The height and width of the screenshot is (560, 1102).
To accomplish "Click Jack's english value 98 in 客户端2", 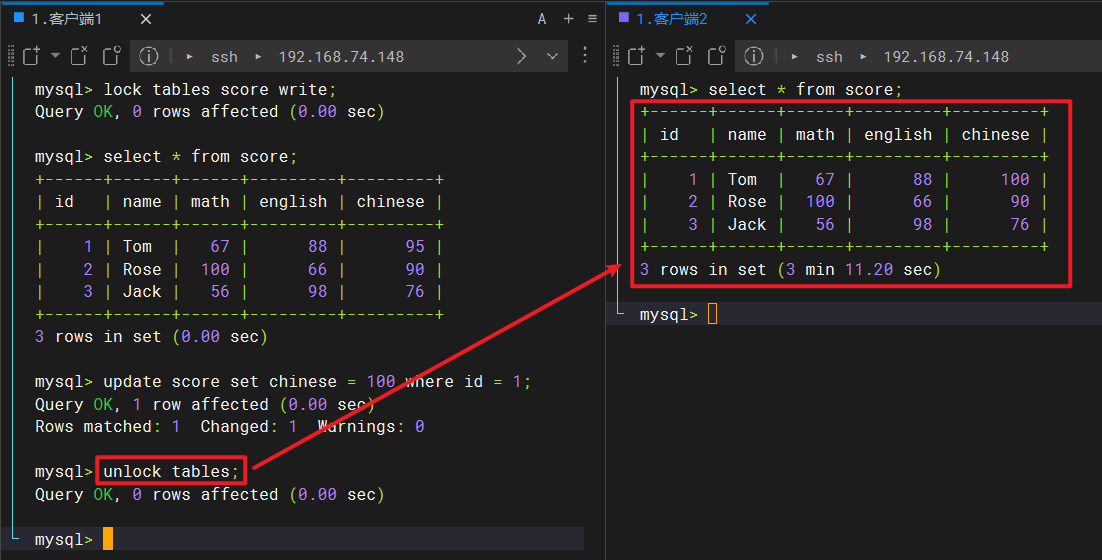I will pyautogui.click(x=922, y=225).
